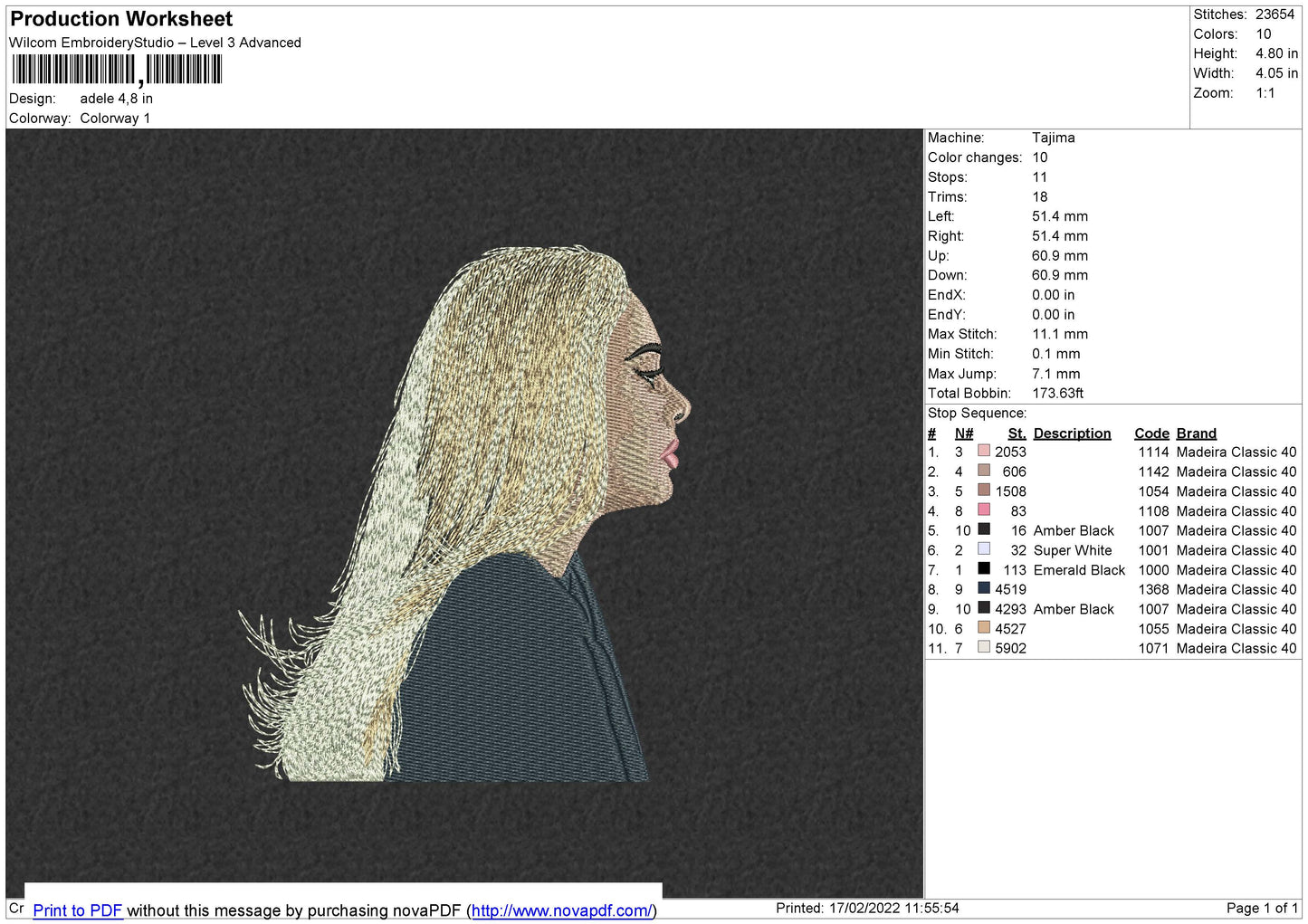Click the Emerald Black color swatch
The height and width of the screenshot is (924, 1308).
tap(984, 569)
